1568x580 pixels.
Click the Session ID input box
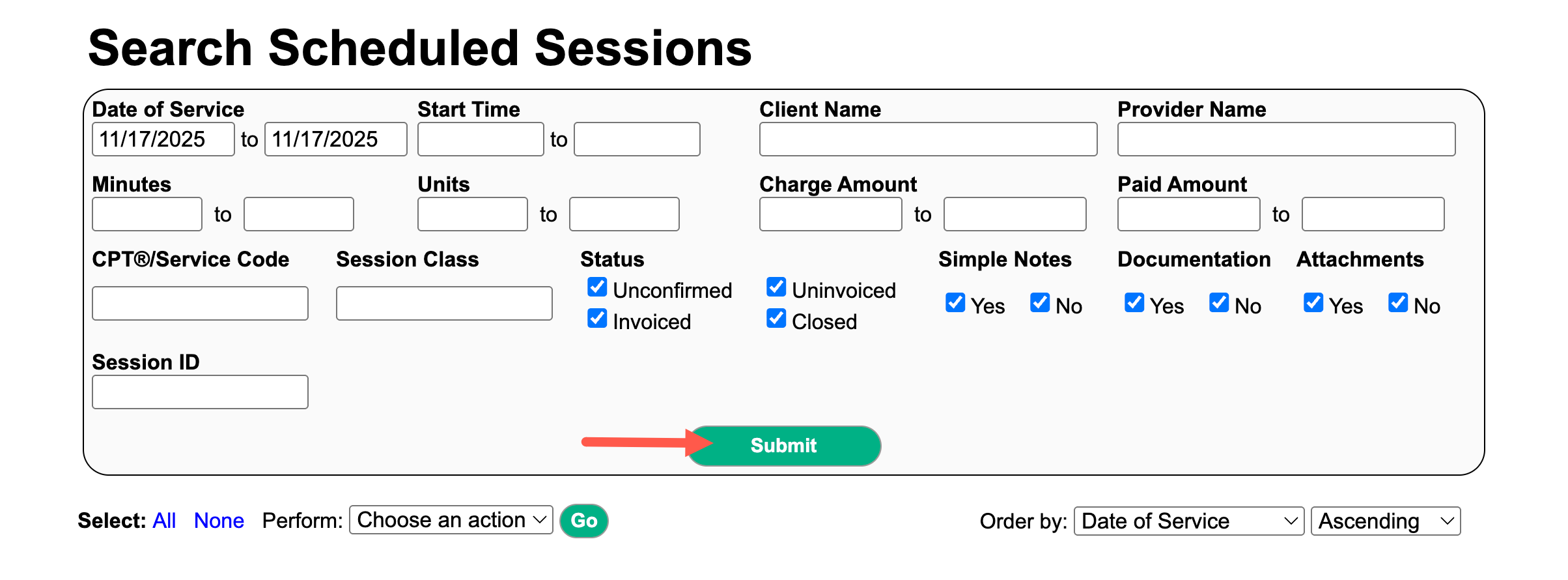200,392
